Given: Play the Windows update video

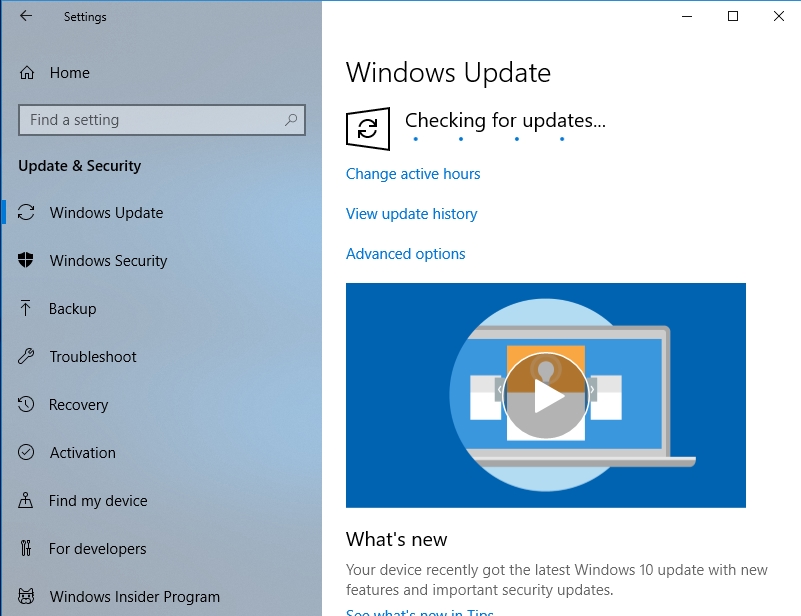Looking at the screenshot, I should [x=545, y=396].
